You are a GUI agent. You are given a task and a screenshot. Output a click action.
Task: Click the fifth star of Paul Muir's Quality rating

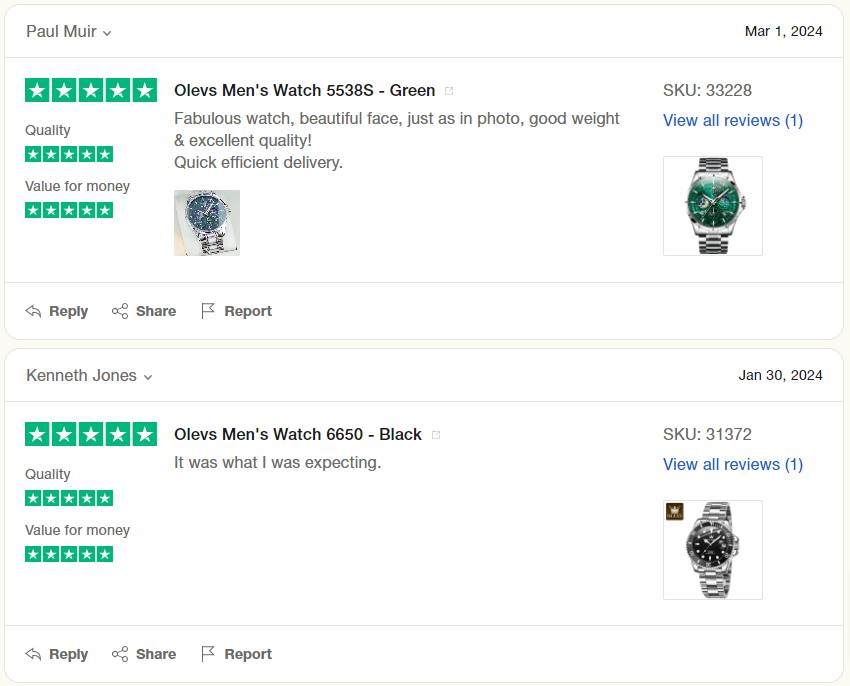[x=106, y=154]
